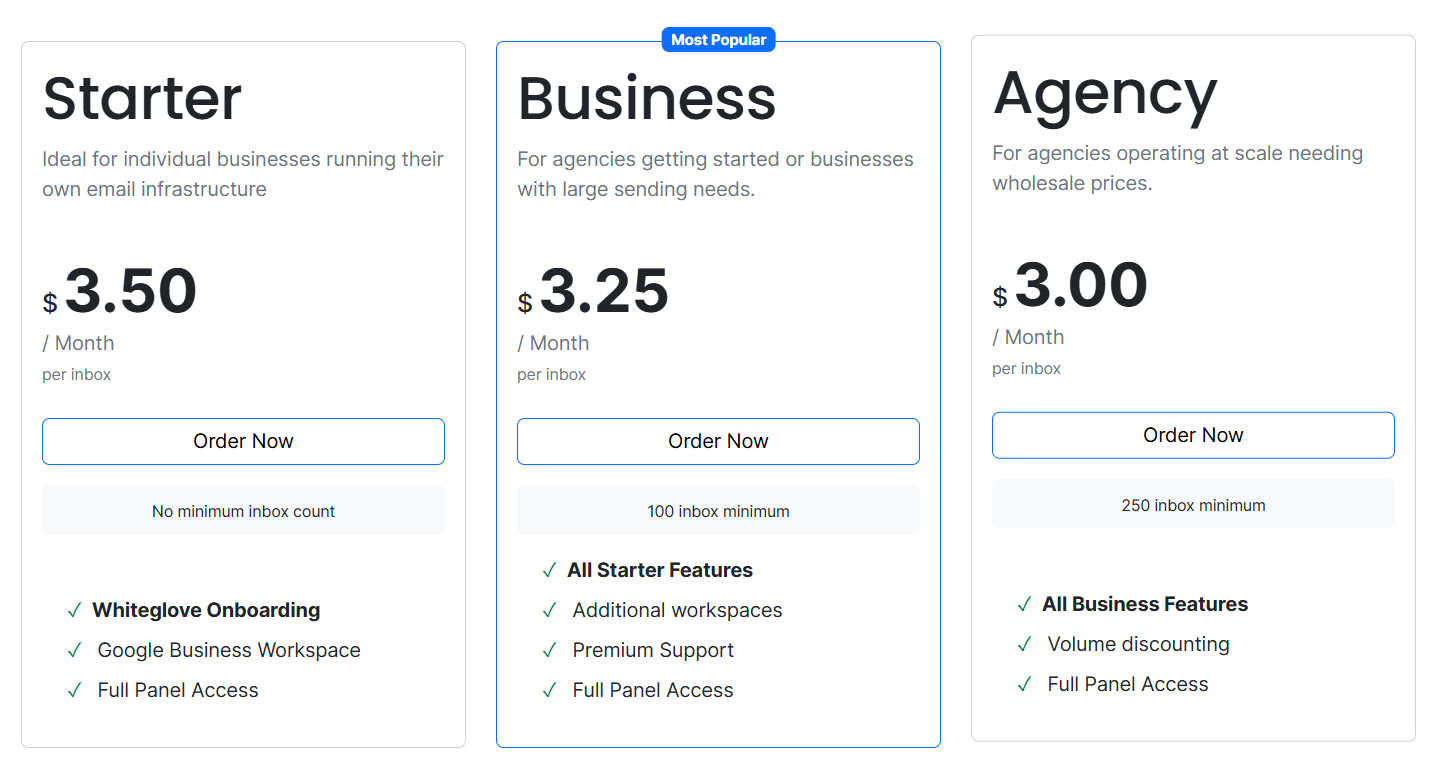Click the checkmark beside Full Panel Access in Starter
The image size is (1439, 763).
click(74, 690)
